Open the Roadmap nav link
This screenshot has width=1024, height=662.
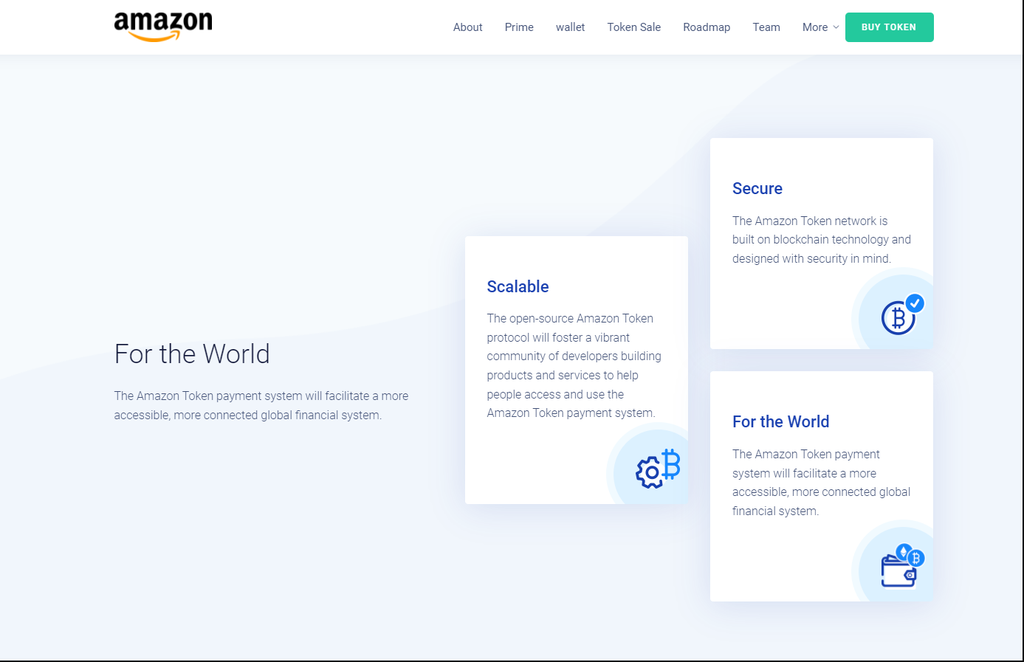click(707, 27)
